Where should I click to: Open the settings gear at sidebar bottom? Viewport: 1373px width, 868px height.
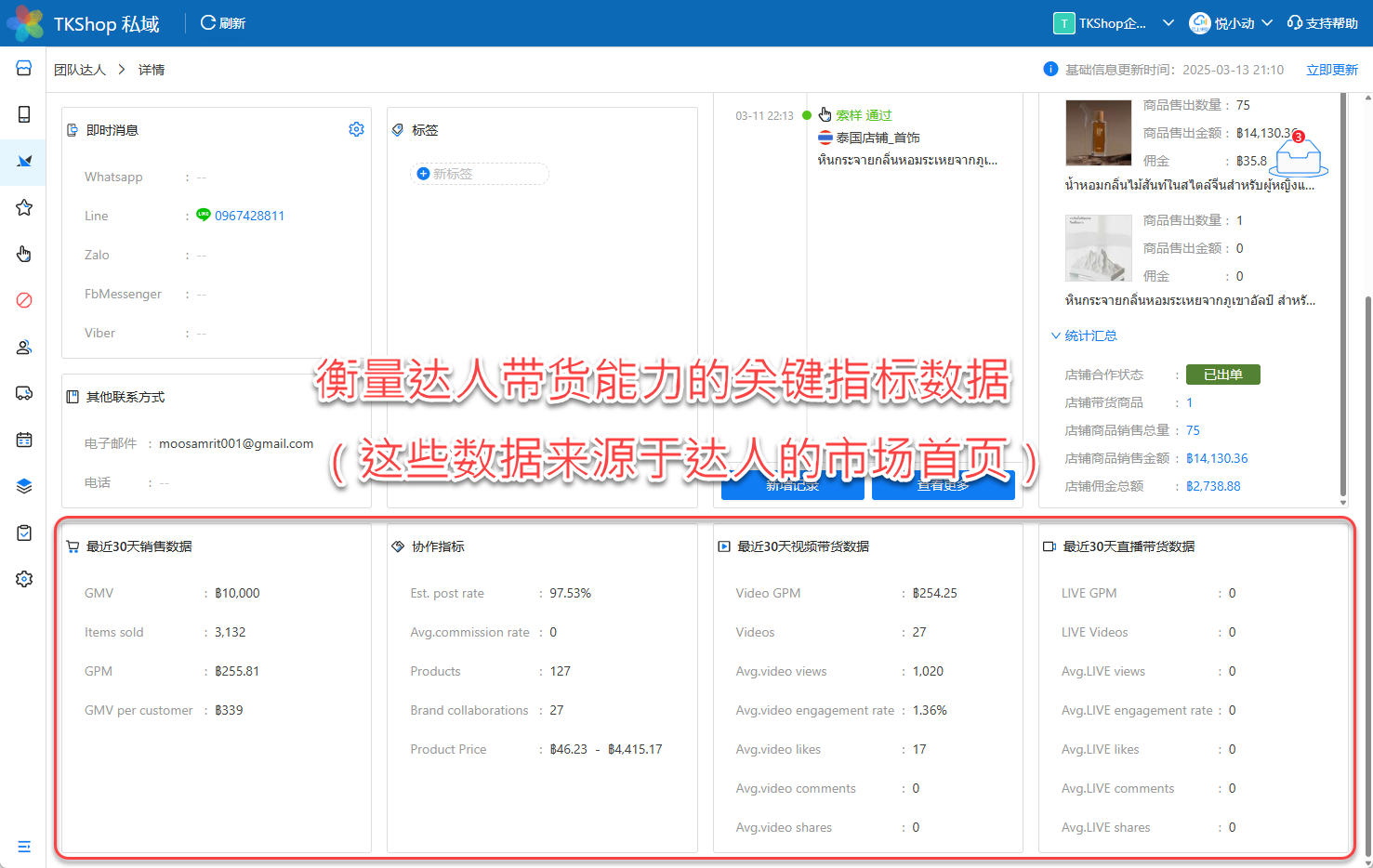pyautogui.click(x=24, y=579)
